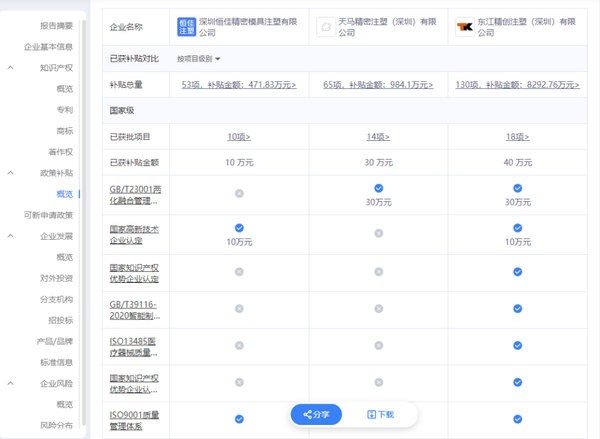Click the gray cross for 天马 in GB/T39116-2020 row
Image resolution: width=600 pixels, height=439 pixels.
tap(378, 308)
